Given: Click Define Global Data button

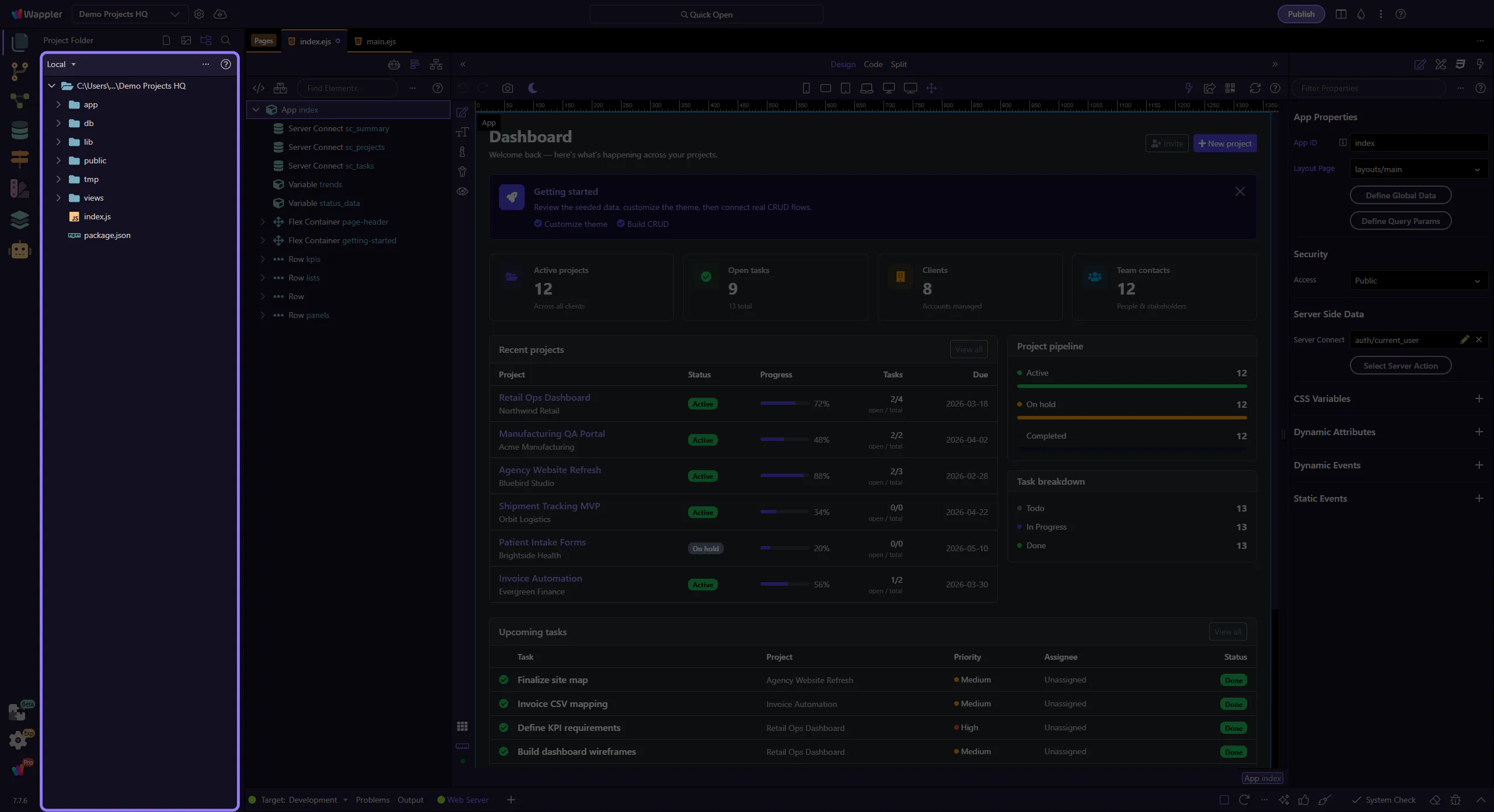Looking at the screenshot, I should [x=1400, y=195].
